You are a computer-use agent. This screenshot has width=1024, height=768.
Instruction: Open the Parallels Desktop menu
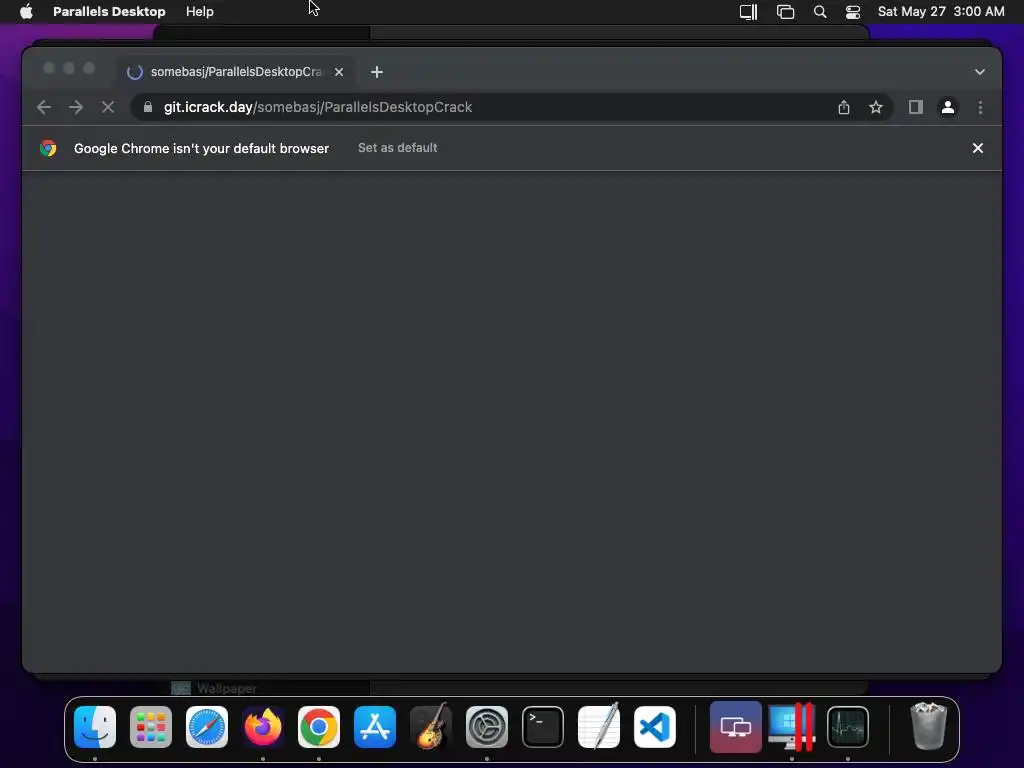109,11
